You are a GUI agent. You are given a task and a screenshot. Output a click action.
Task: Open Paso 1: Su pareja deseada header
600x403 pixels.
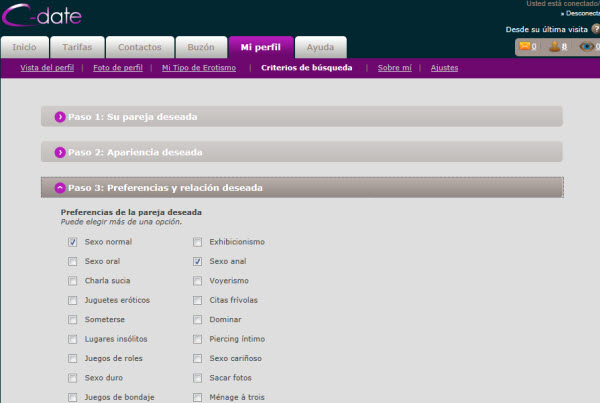[302, 116]
